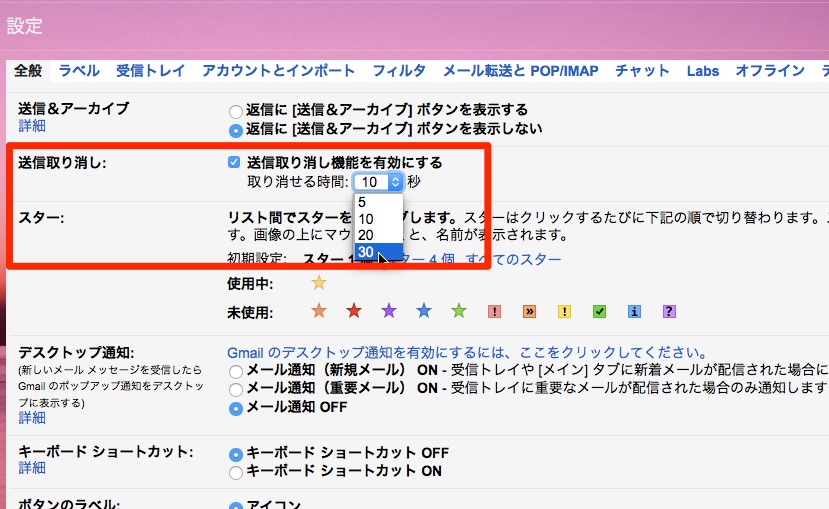Select the green star icon
This screenshot has width=829, height=509.
tap(459, 311)
